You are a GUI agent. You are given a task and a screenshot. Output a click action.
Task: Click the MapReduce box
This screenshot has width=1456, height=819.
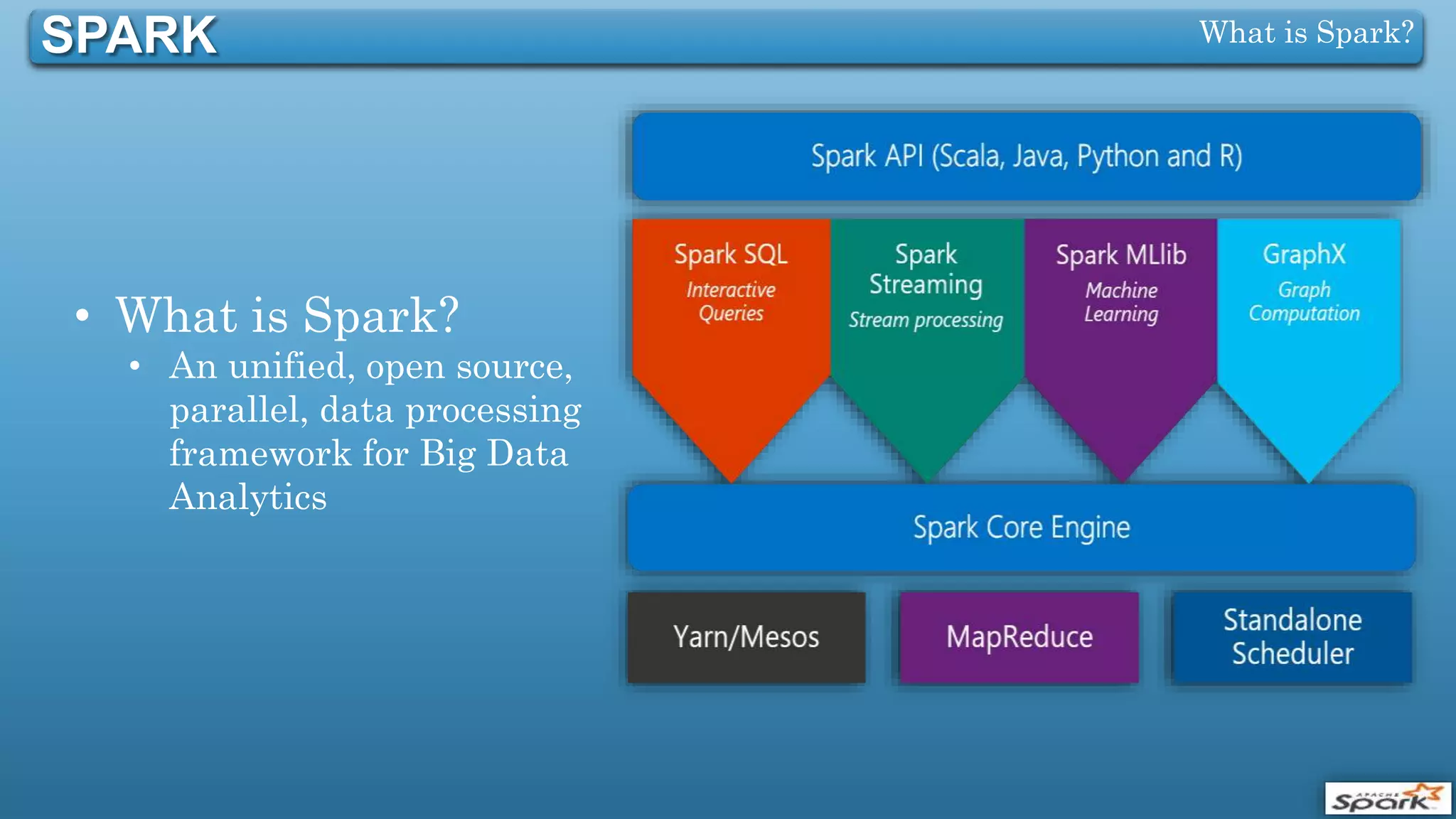[1019, 637]
